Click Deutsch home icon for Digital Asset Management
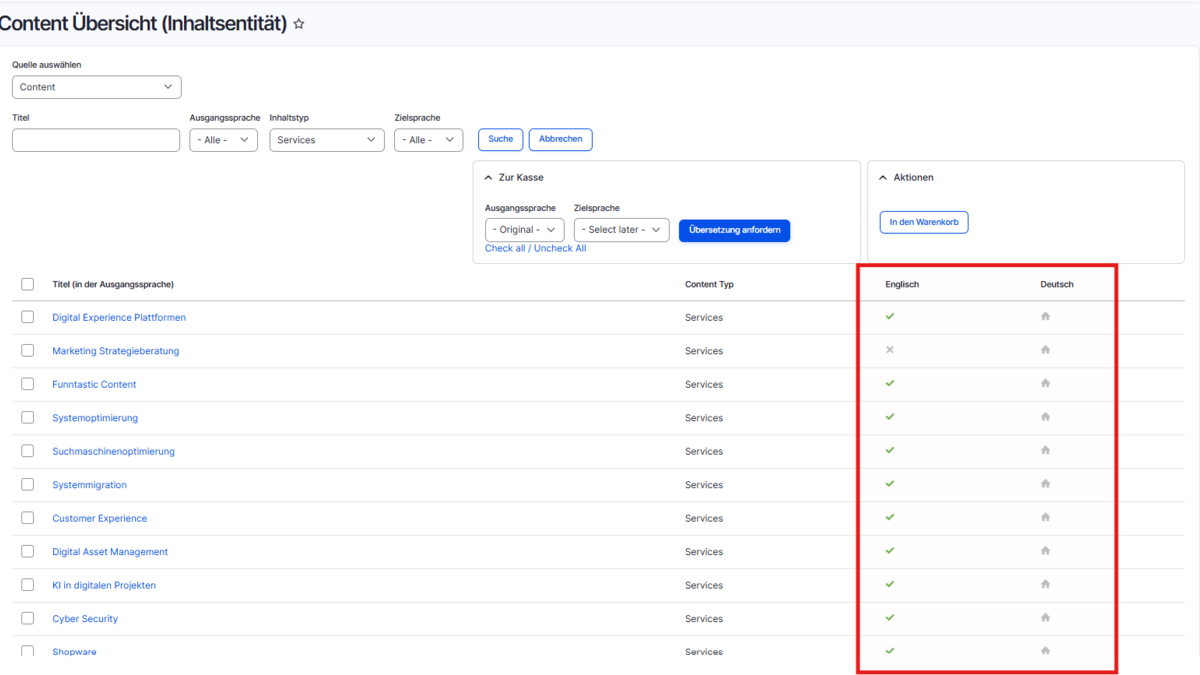This screenshot has width=1200, height=675. tap(1045, 551)
